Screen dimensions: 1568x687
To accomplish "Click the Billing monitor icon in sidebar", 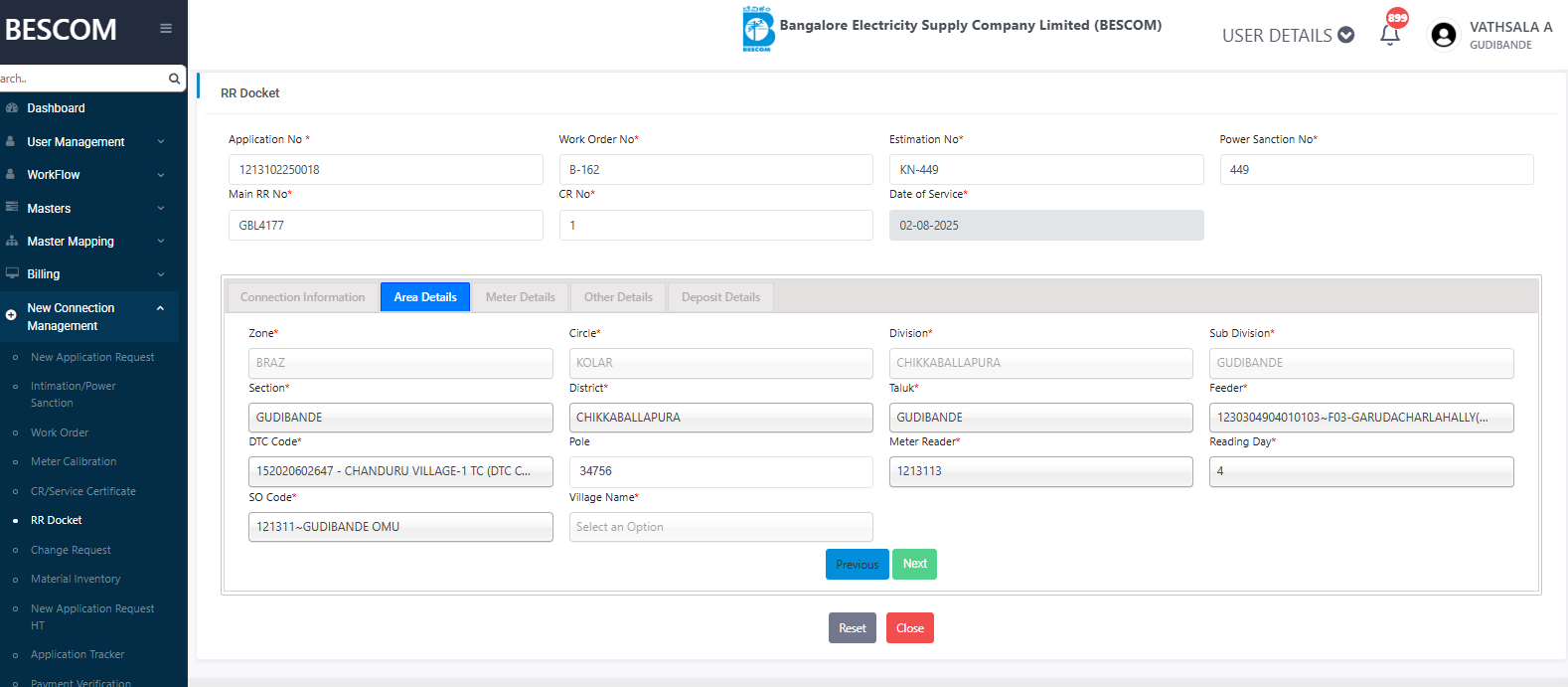I will pyautogui.click(x=12, y=273).
